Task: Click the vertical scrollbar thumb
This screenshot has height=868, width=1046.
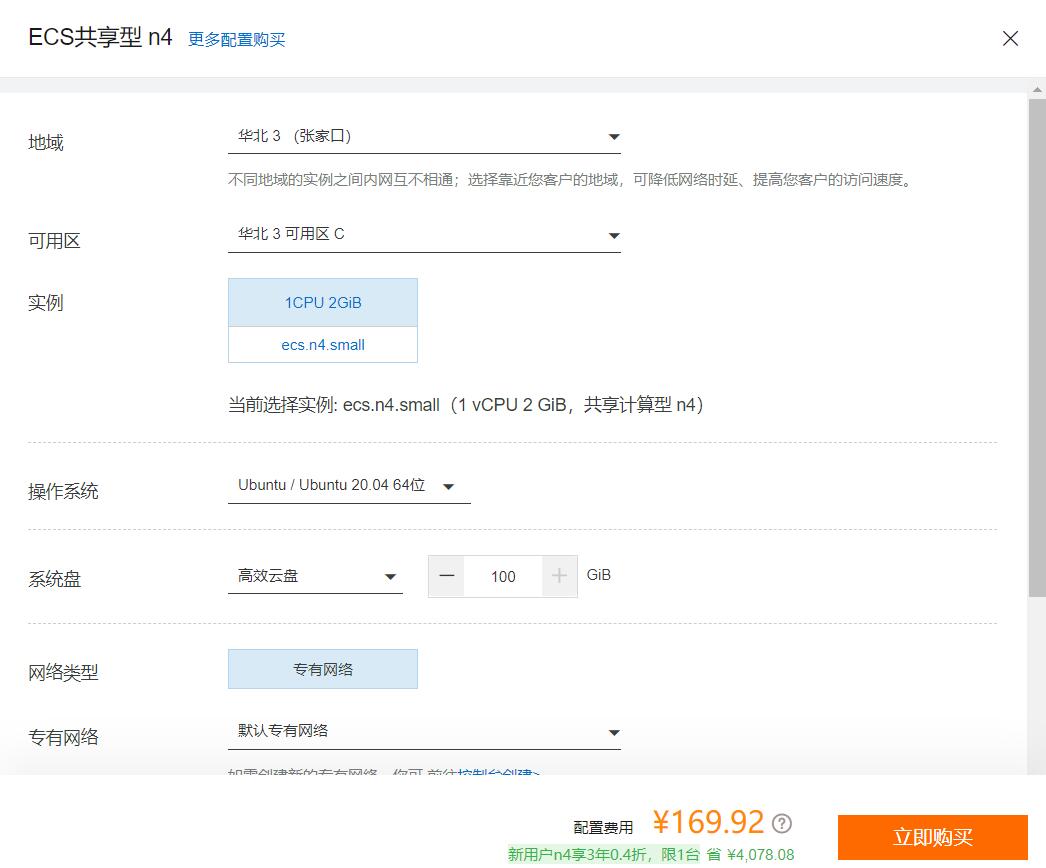Action: pos(1037,347)
